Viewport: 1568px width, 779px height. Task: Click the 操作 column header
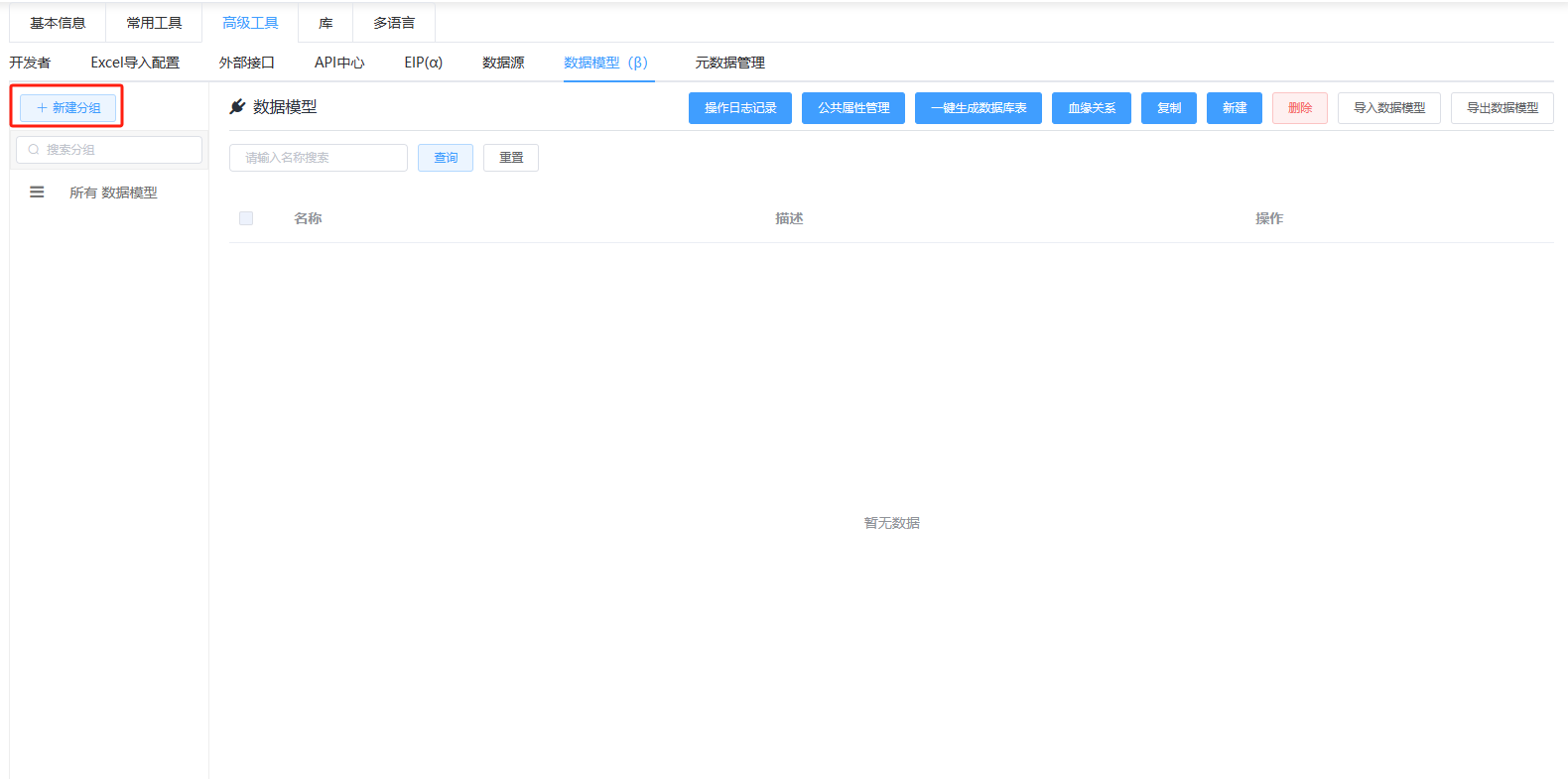click(x=1269, y=218)
